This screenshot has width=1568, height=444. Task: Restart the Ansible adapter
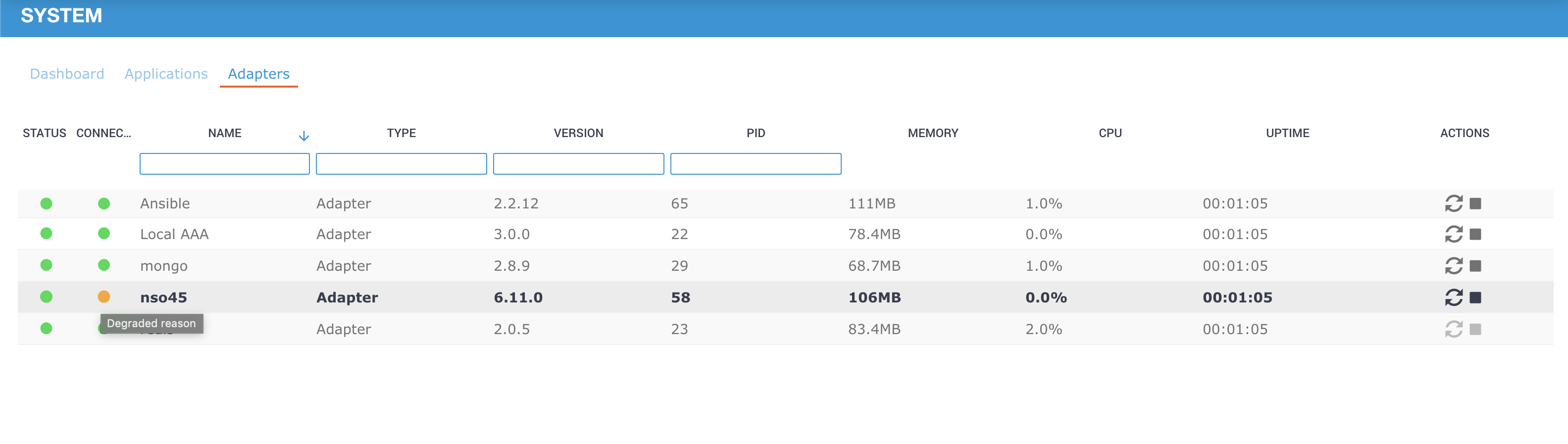[1454, 203]
